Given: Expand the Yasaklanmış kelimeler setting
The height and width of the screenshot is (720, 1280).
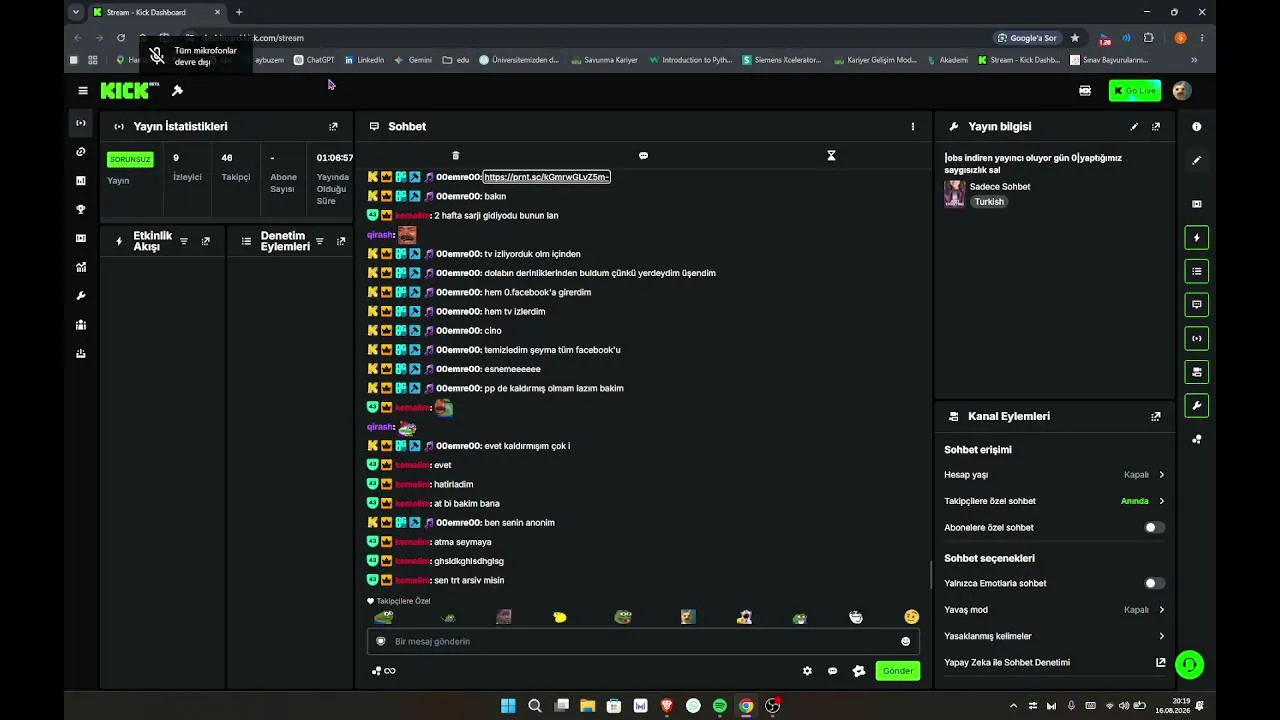Looking at the screenshot, I should click(x=1055, y=636).
